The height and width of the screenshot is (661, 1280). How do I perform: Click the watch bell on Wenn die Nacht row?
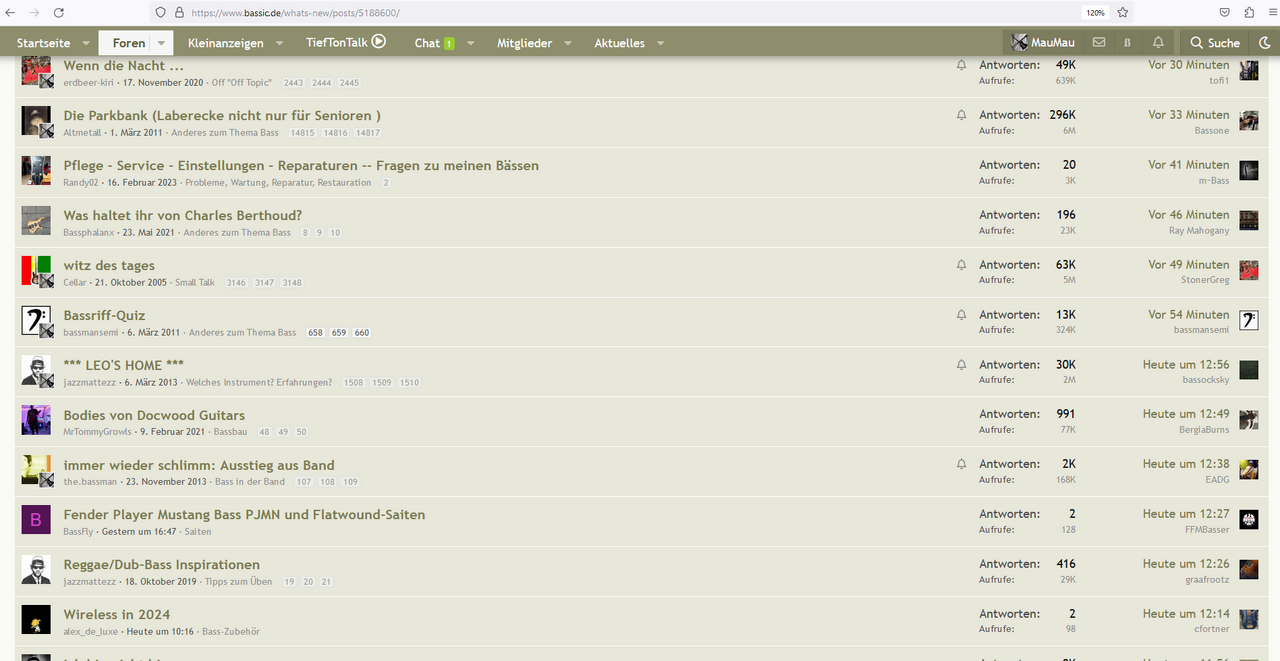tap(961, 65)
